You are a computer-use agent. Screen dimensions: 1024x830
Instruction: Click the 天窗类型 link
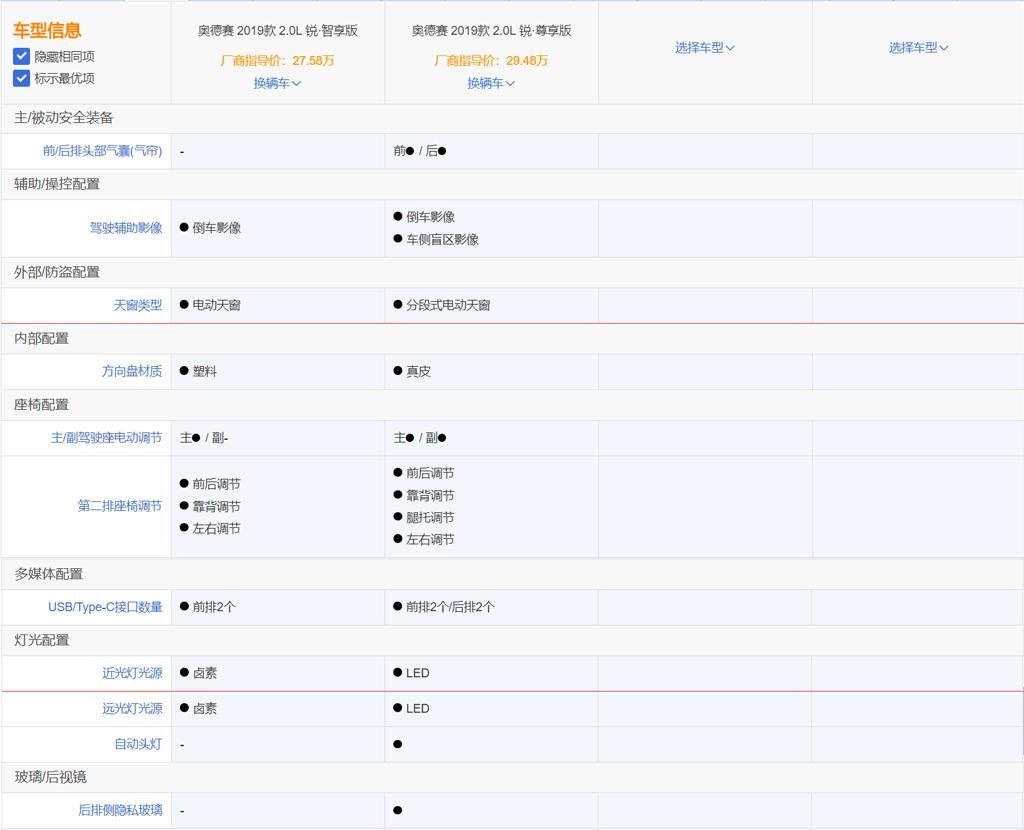pyautogui.click(x=138, y=305)
